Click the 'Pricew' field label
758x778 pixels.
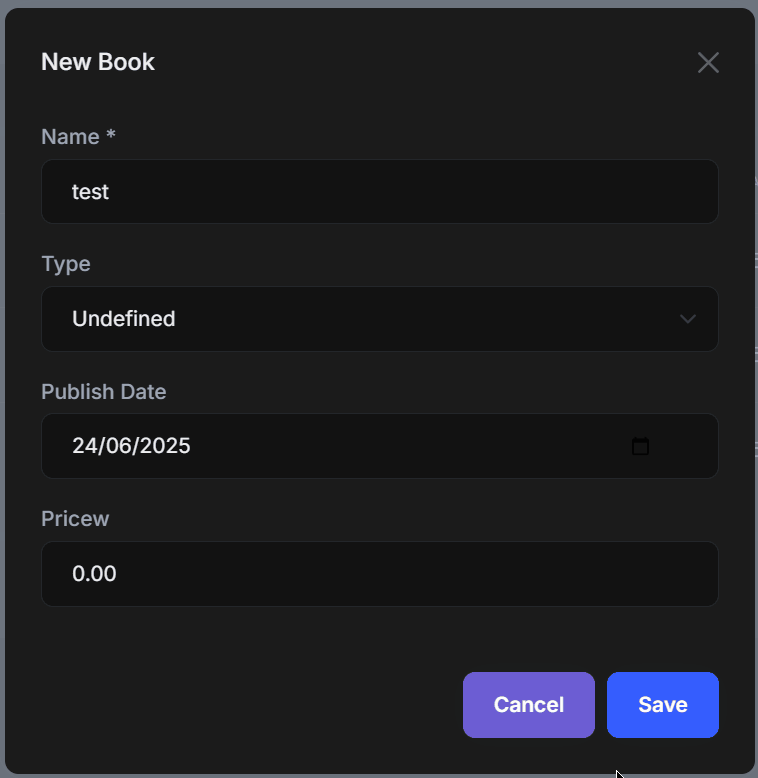click(75, 519)
